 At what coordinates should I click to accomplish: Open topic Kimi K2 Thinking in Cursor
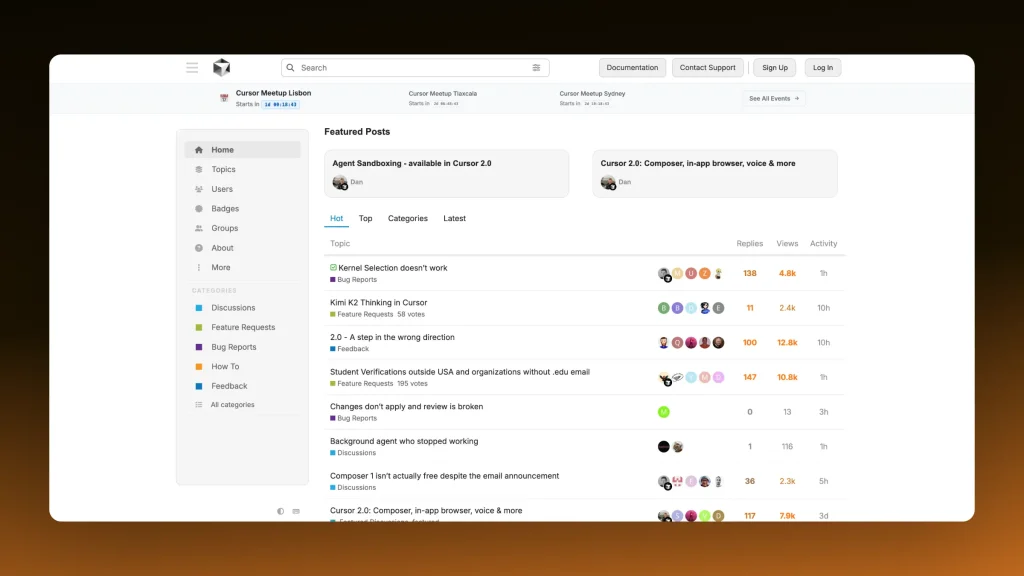click(378, 302)
